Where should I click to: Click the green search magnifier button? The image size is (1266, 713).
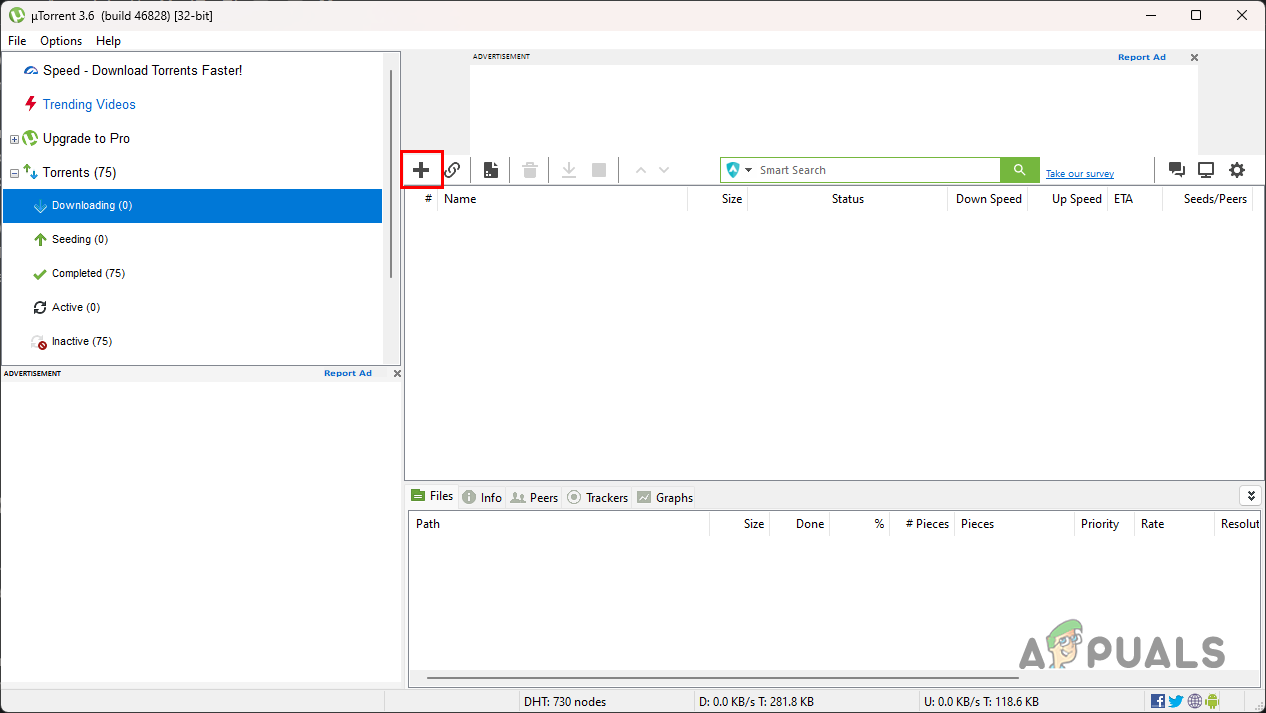1018,169
